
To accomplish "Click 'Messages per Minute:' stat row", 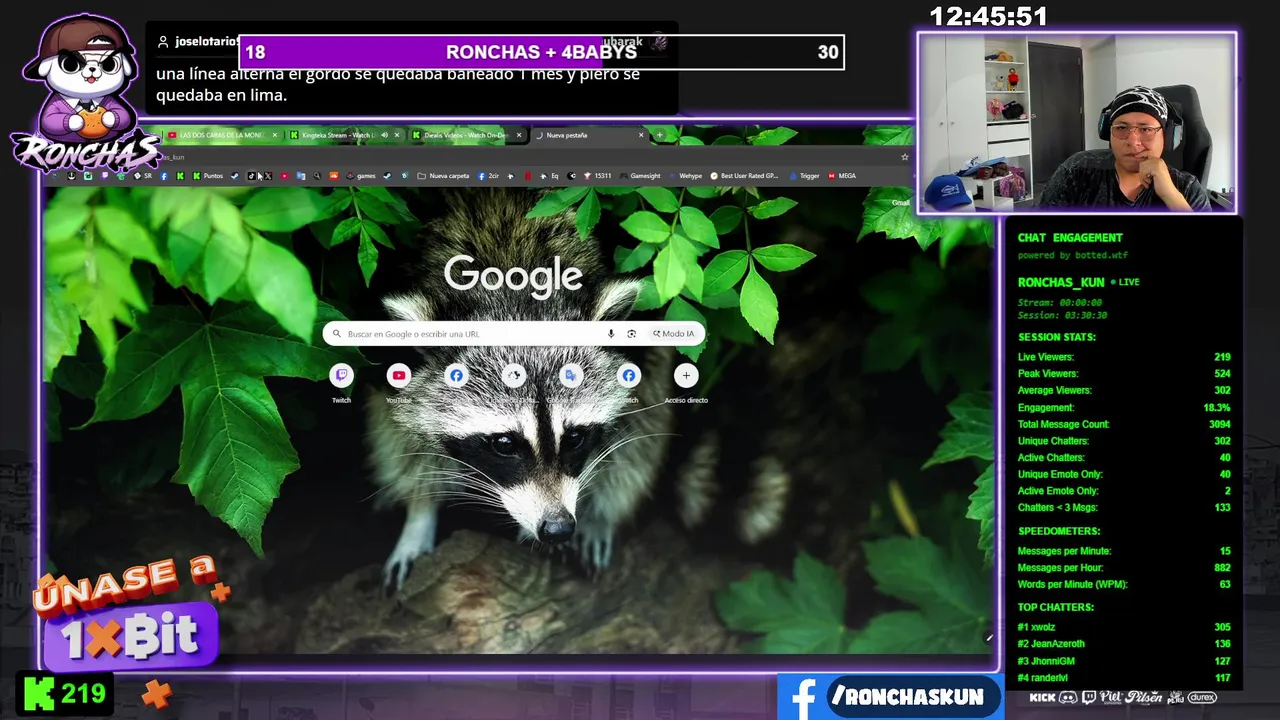I will [1124, 551].
